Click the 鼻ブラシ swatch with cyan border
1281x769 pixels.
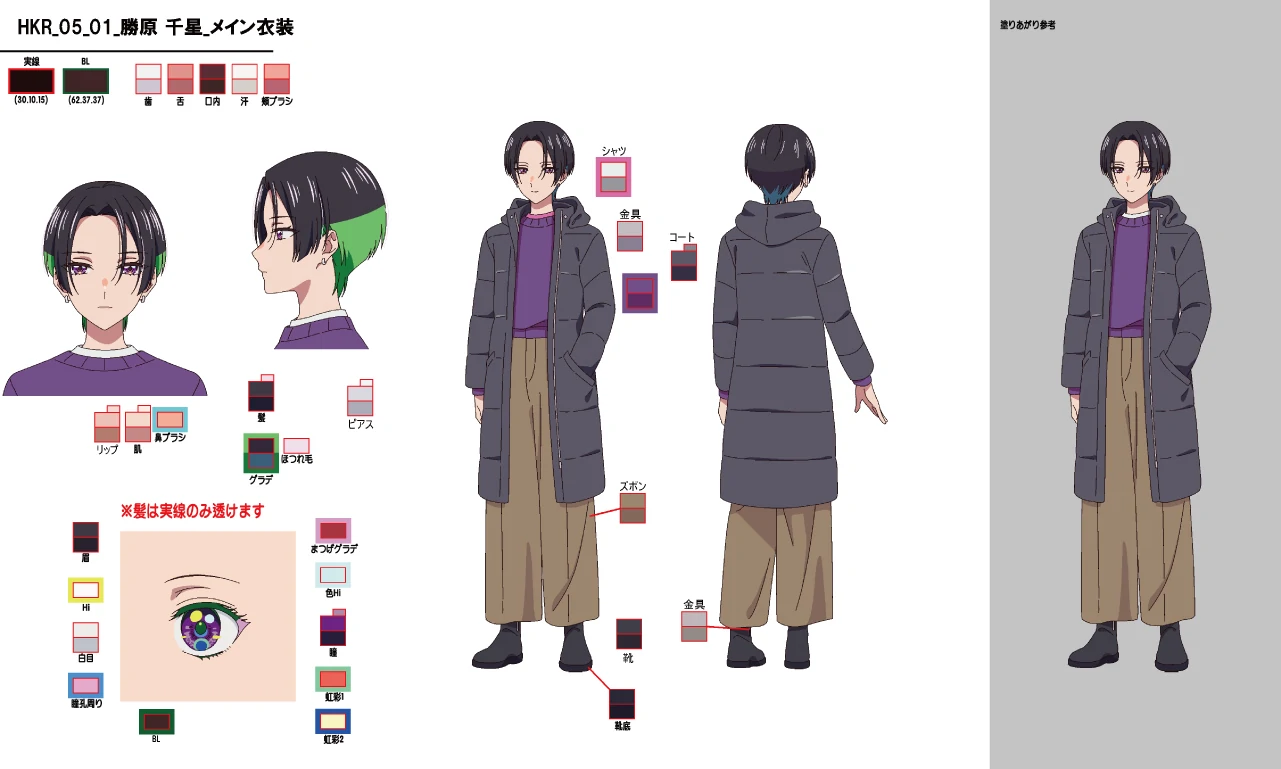tap(169, 419)
